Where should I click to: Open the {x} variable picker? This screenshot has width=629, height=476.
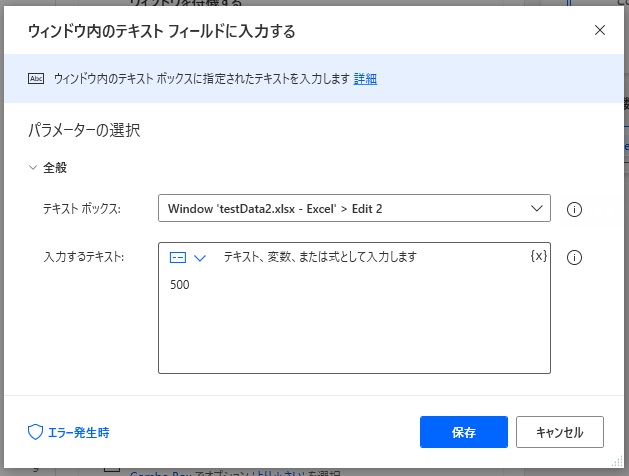[x=538, y=256]
